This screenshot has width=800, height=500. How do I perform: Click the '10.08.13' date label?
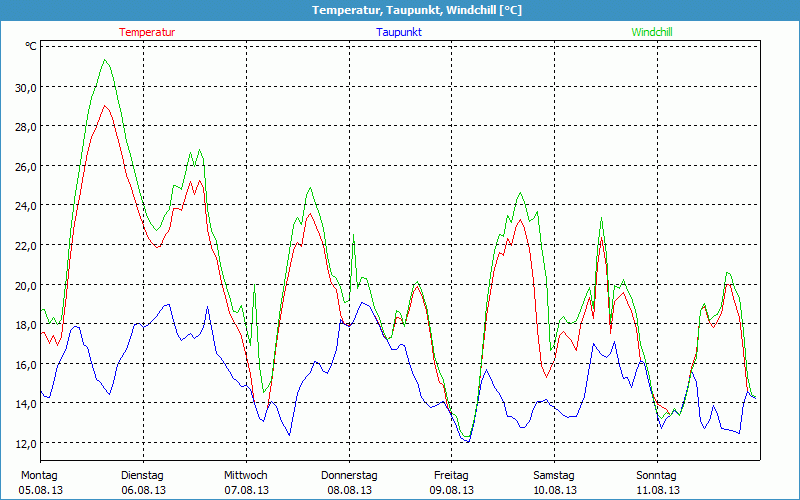tap(555, 490)
